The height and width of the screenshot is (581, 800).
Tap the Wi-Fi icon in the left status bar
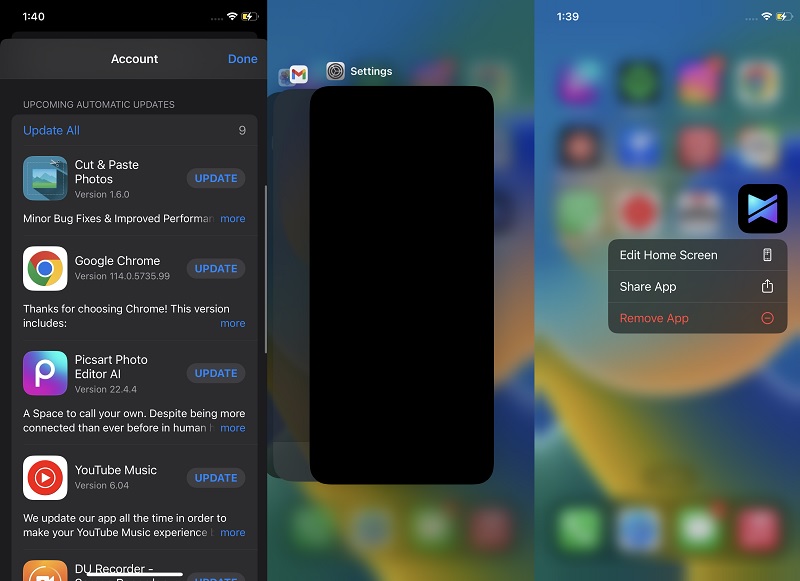[232, 16]
